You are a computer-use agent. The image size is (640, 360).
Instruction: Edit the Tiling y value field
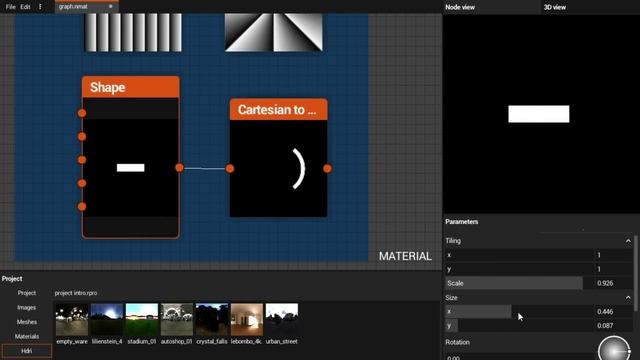(613, 269)
